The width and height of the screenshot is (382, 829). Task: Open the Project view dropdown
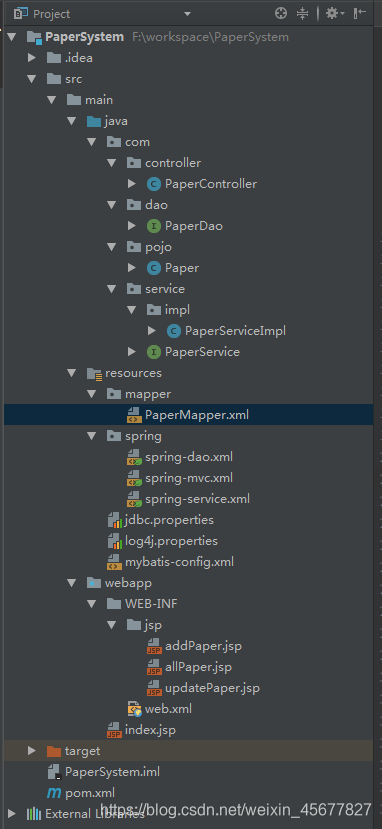(x=188, y=14)
